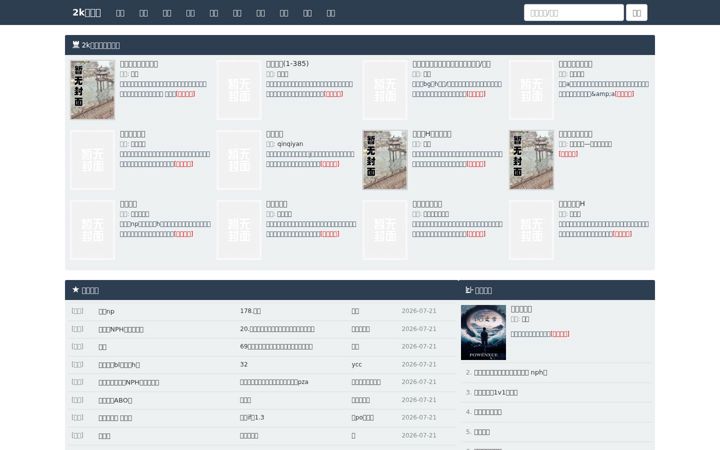Open chapter link starting with "178."

coord(250,311)
